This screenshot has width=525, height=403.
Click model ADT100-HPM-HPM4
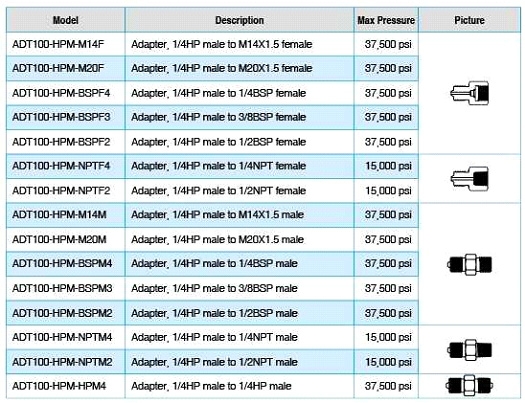[59, 386]
